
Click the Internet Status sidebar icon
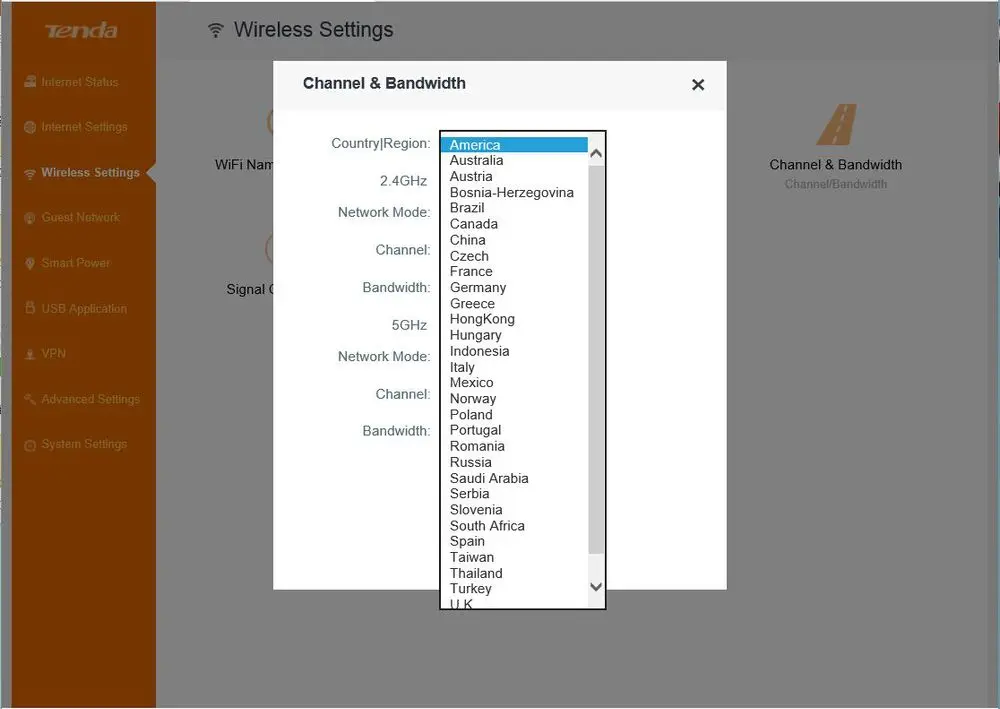[x=29, y=82]
